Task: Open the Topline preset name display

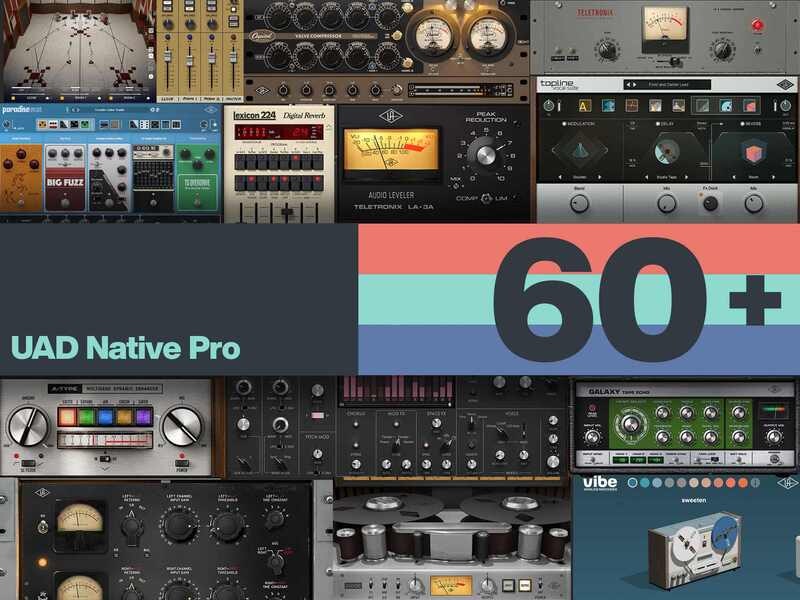Action: (667, 85)
